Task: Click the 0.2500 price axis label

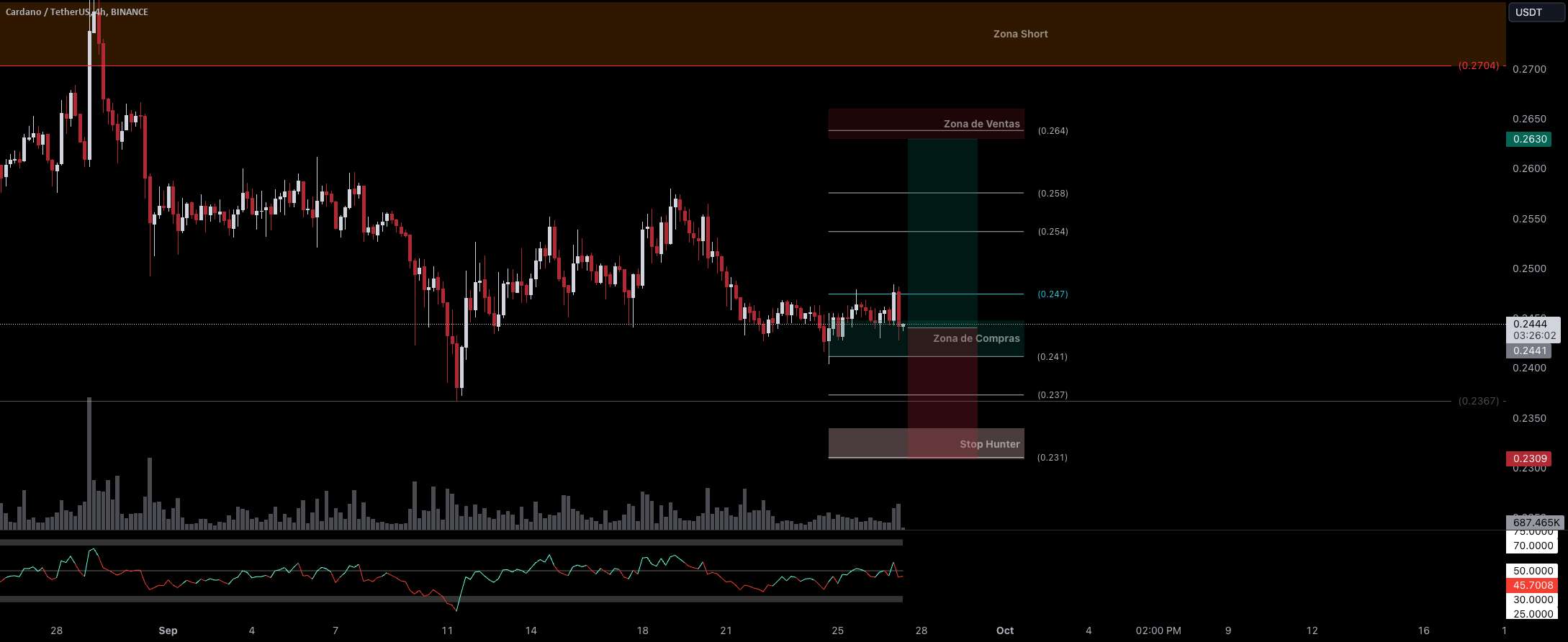Action: (1529, 268)
